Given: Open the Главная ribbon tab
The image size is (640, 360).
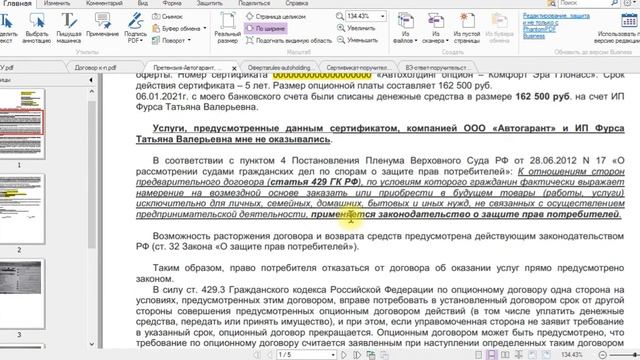Looking at the screenshot, I should [x=17, y=3].
